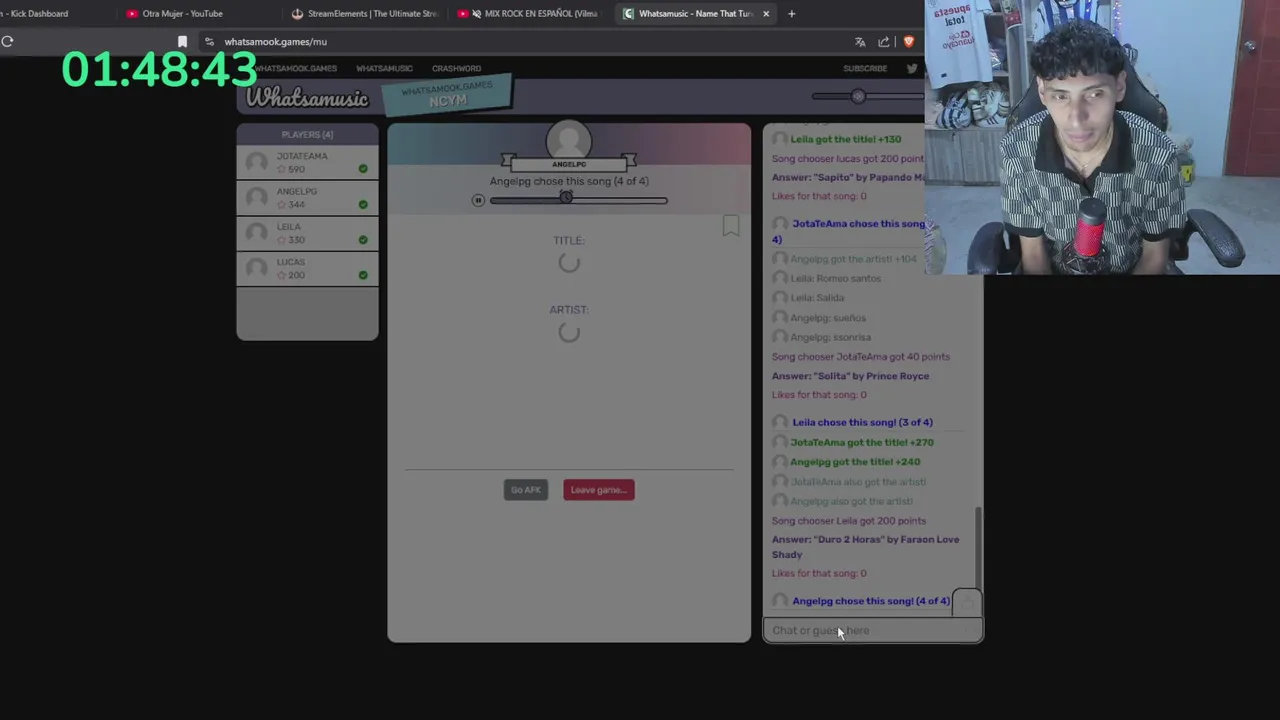The height and width of the screenshot is (720, 1280).
Task: Select player ANGELPG in players list
Action: click(307, 197)
